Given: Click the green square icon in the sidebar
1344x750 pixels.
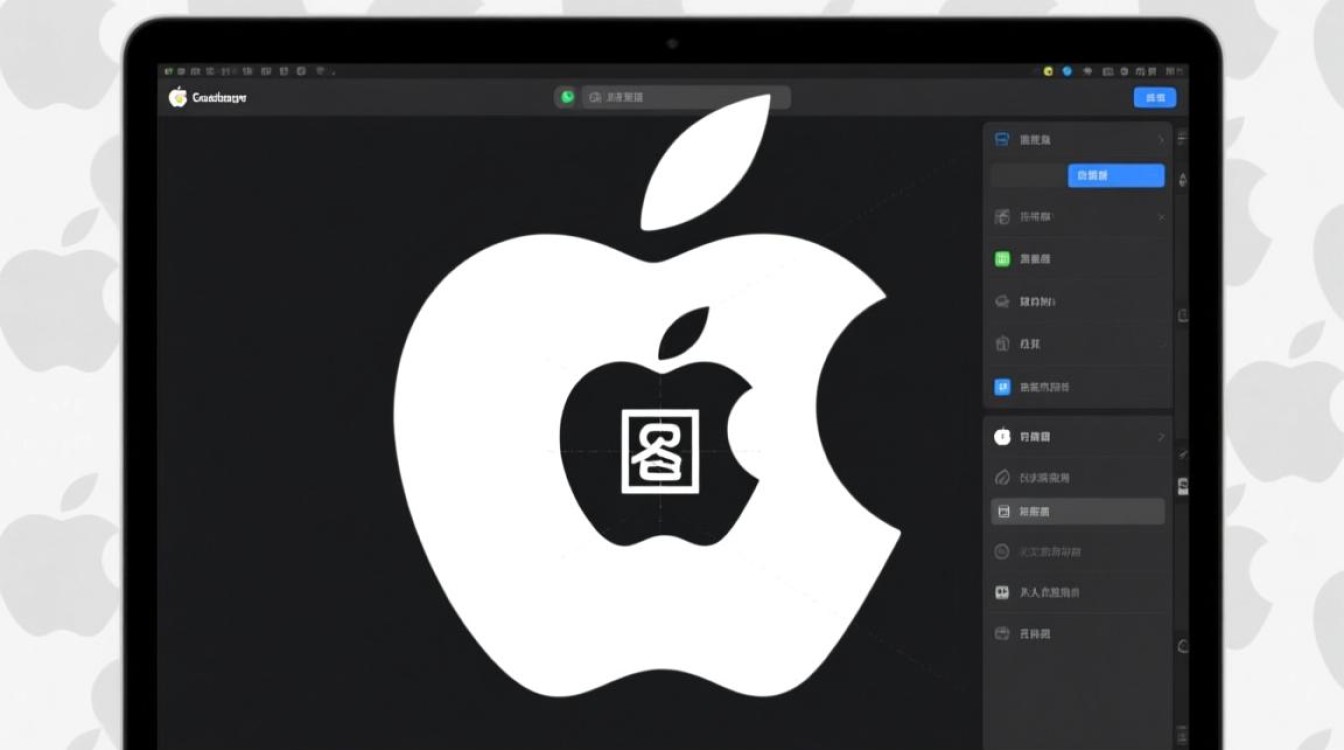Looking at the screenshot, I should [x=1003, y=259].
